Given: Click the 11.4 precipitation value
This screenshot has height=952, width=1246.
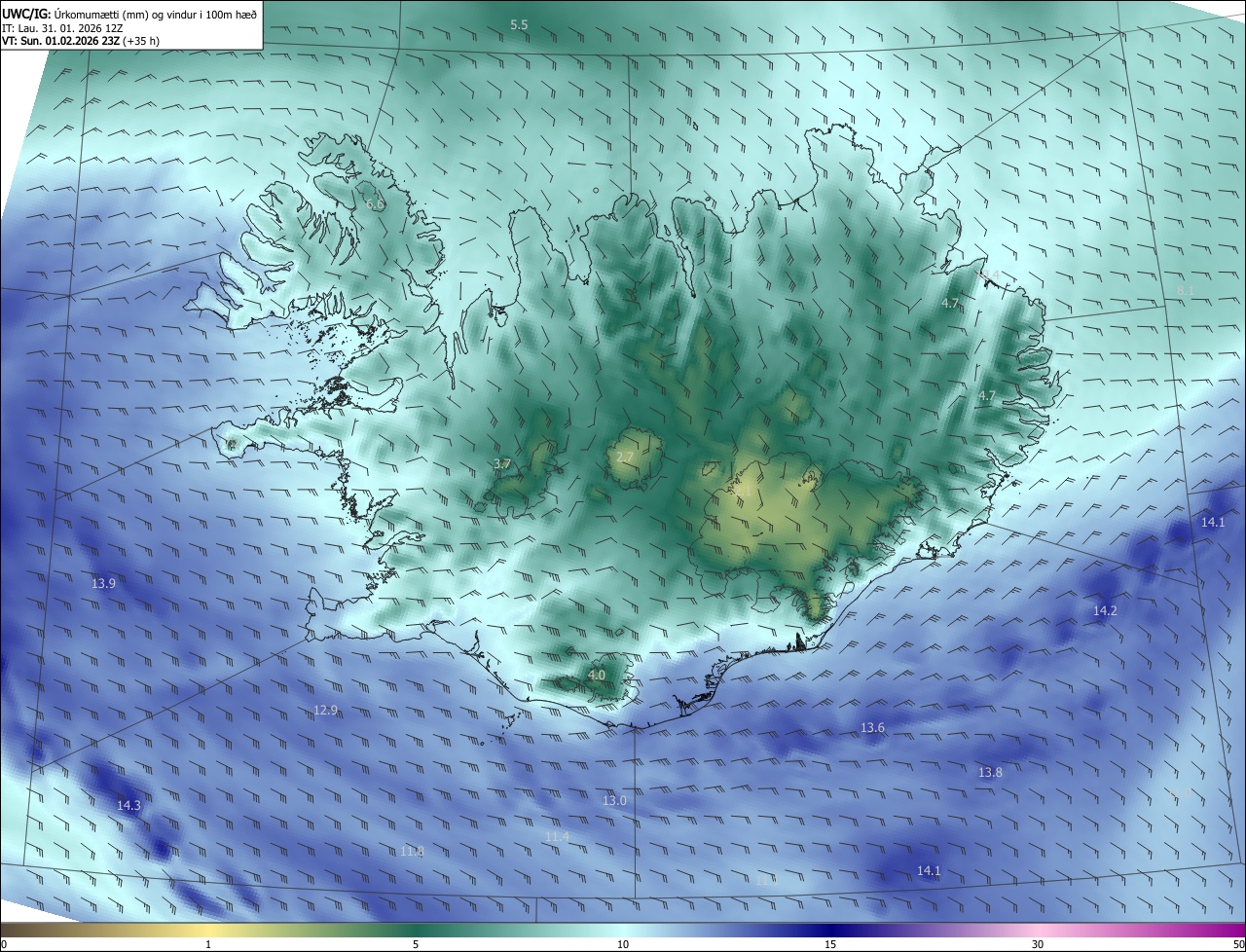Looking at the screenshot, I should tap(557, 837).
